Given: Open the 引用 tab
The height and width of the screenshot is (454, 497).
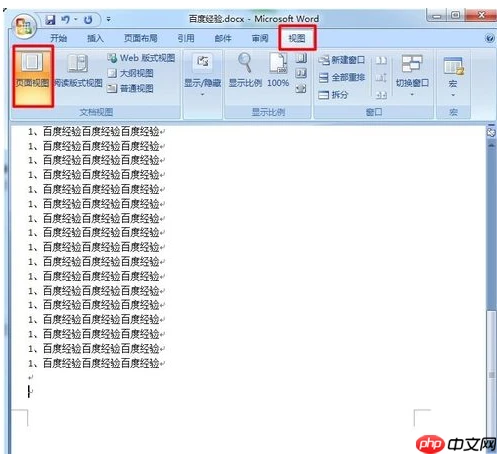Looking at the screenshot, I should point(186,38).
